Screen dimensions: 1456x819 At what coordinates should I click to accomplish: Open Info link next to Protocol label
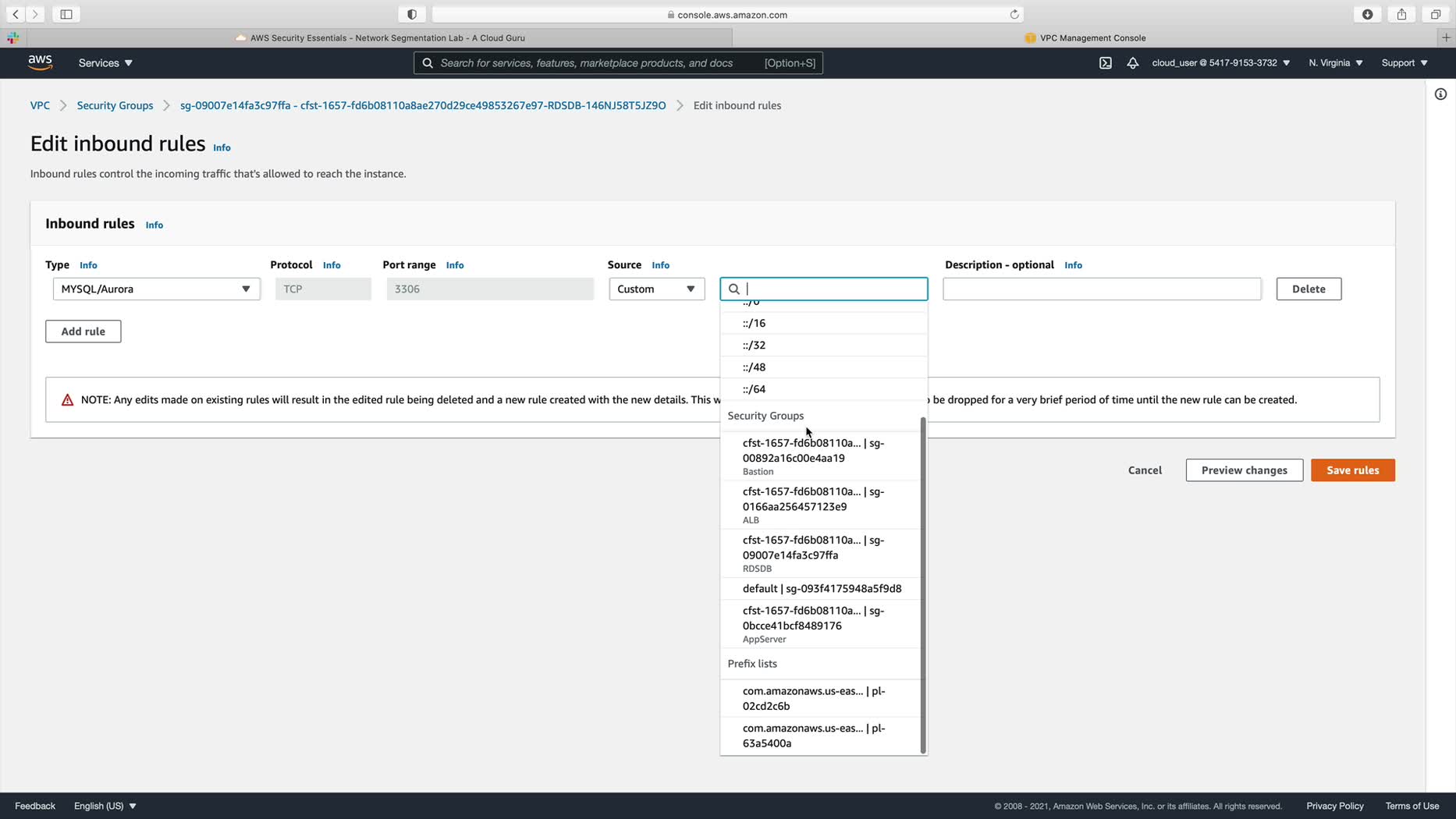pyautogui.click(x=332, y=265)
